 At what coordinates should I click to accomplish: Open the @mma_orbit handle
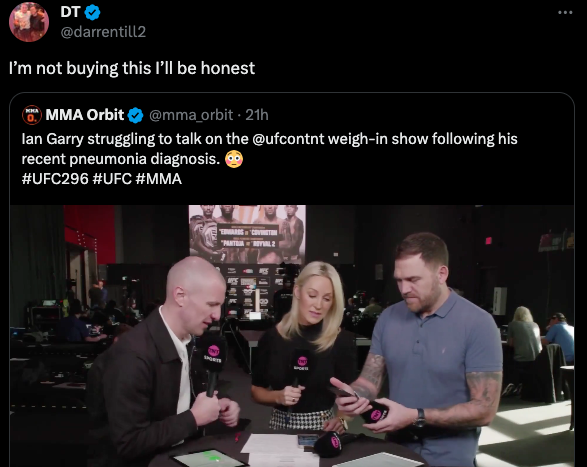tap(191, 115)
